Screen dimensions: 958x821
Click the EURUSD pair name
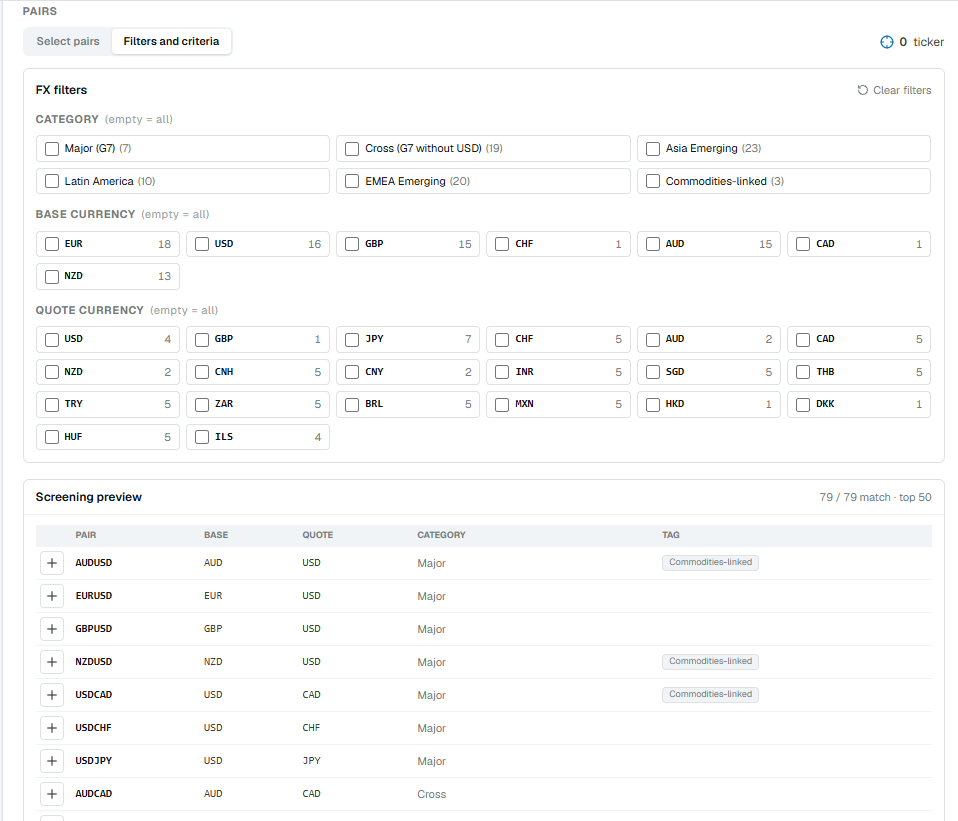[x=93, y=596]
